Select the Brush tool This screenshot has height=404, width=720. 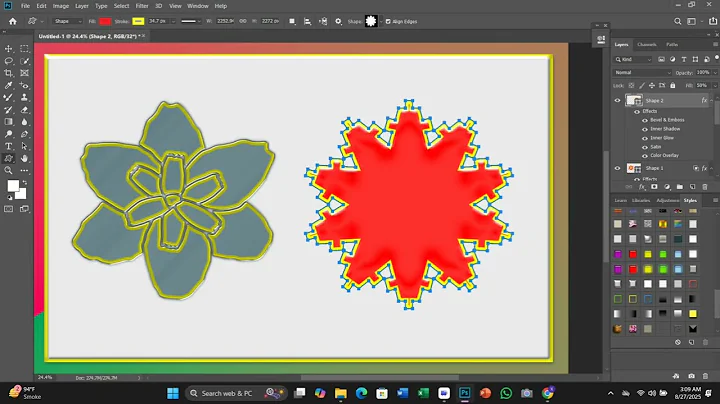point(8,97)
